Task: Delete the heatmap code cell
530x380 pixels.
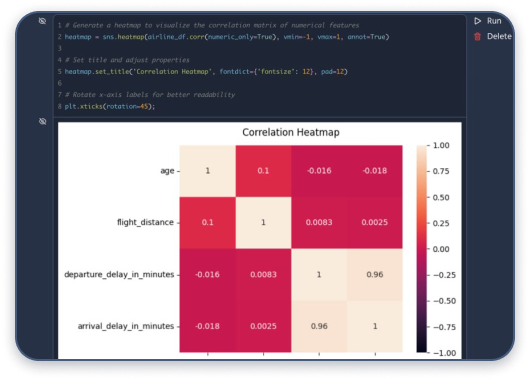Action: tap(492, 37)
